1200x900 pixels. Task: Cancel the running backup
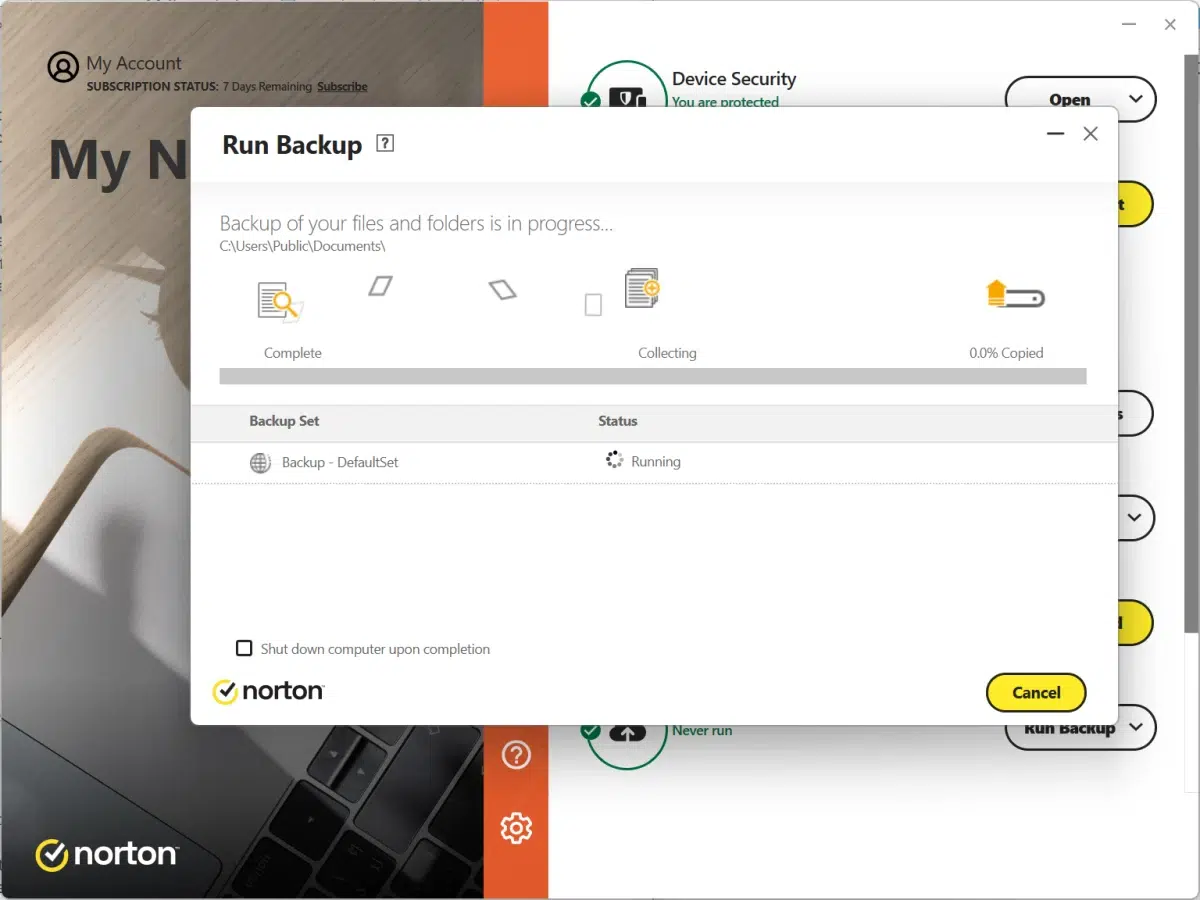[x=1036, y=692]
